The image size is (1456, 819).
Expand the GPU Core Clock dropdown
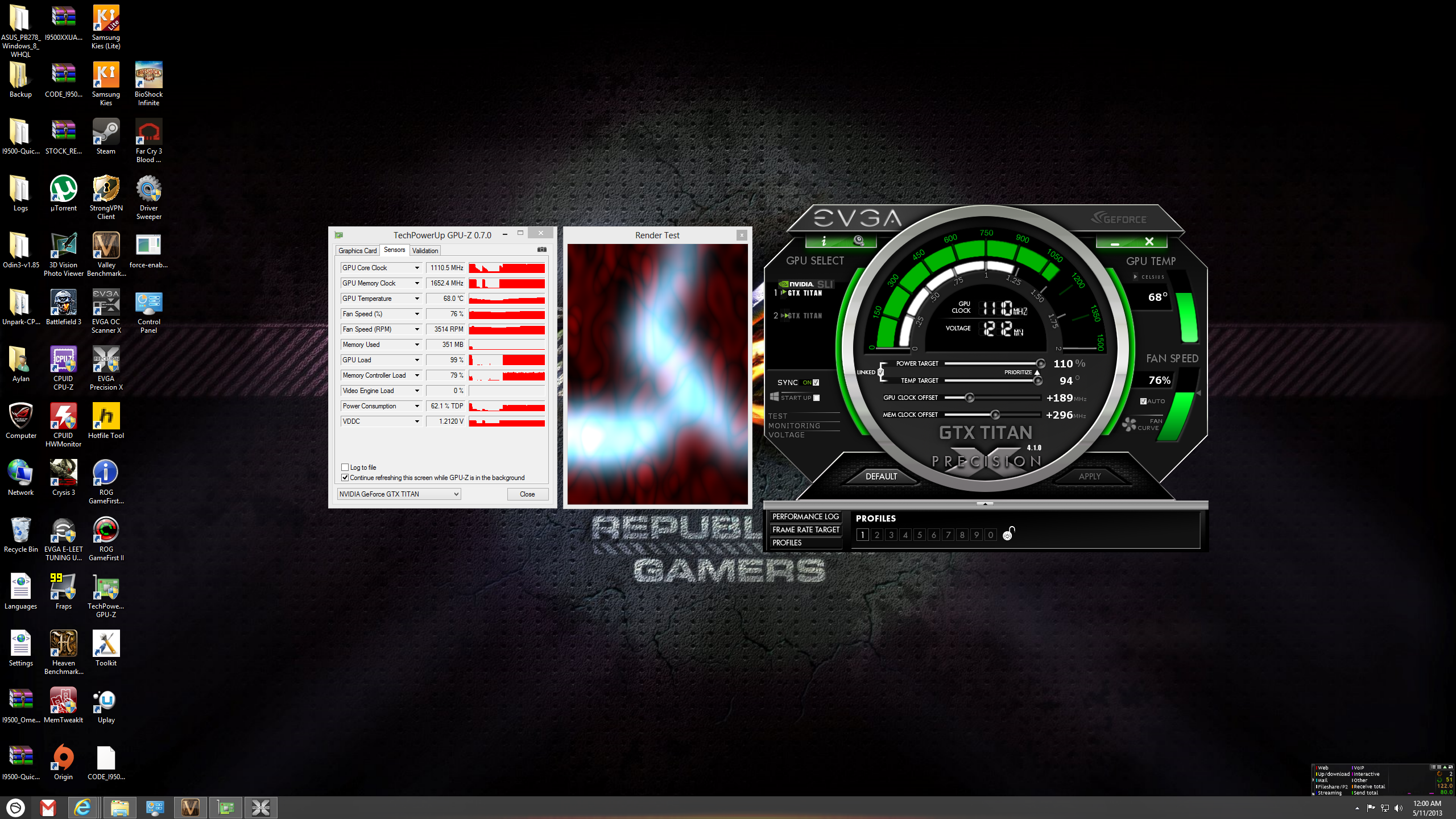pyautogui.click(x=417, y=268)
